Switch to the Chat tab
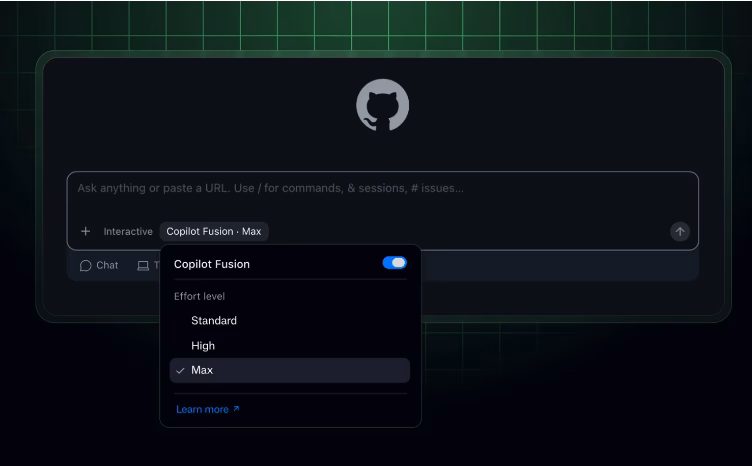This screenshot has height=466, width=752. click(x=99, y=266)
